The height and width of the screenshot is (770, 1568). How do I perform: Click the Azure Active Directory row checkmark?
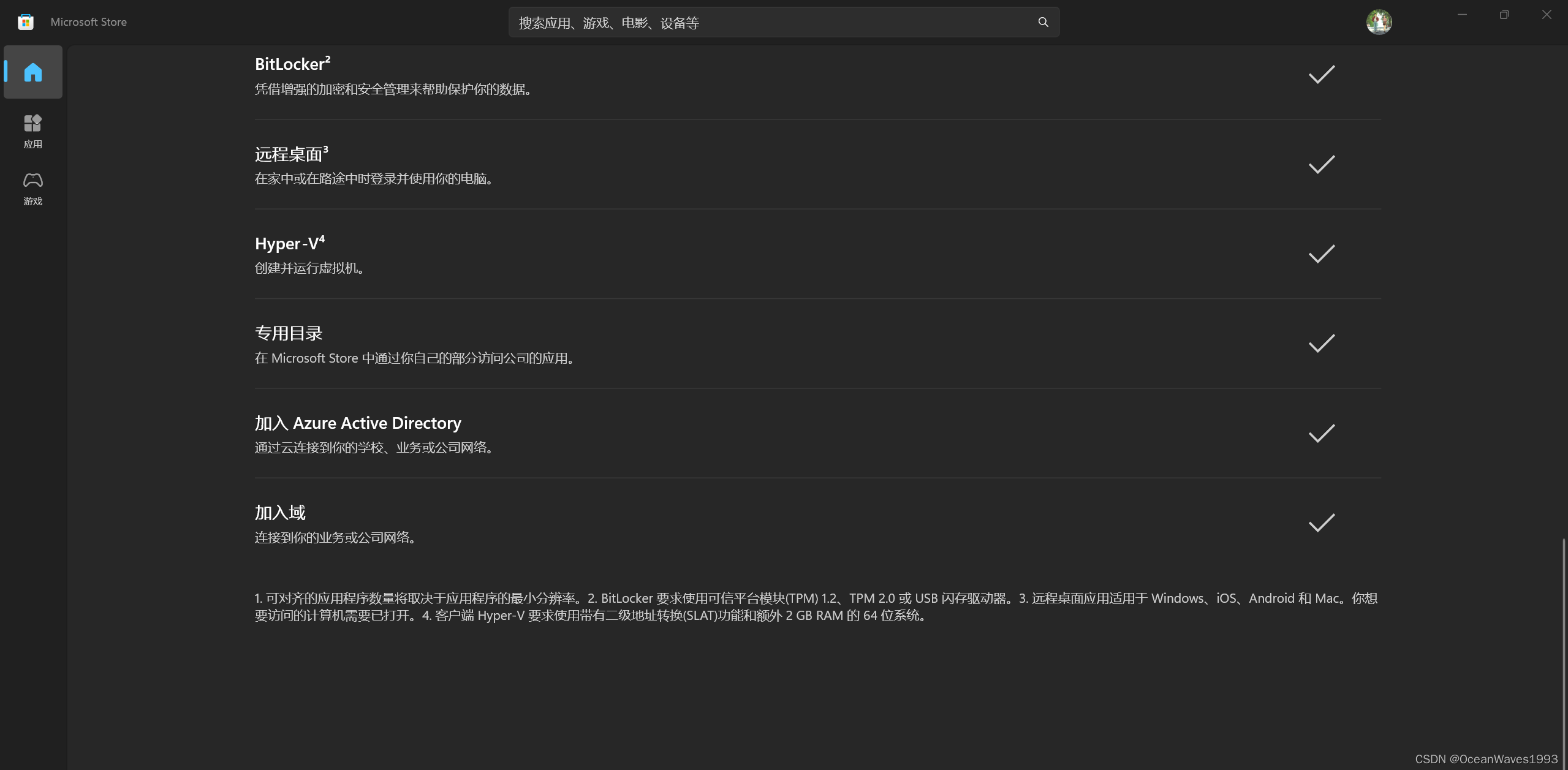tap(1322, 433)
